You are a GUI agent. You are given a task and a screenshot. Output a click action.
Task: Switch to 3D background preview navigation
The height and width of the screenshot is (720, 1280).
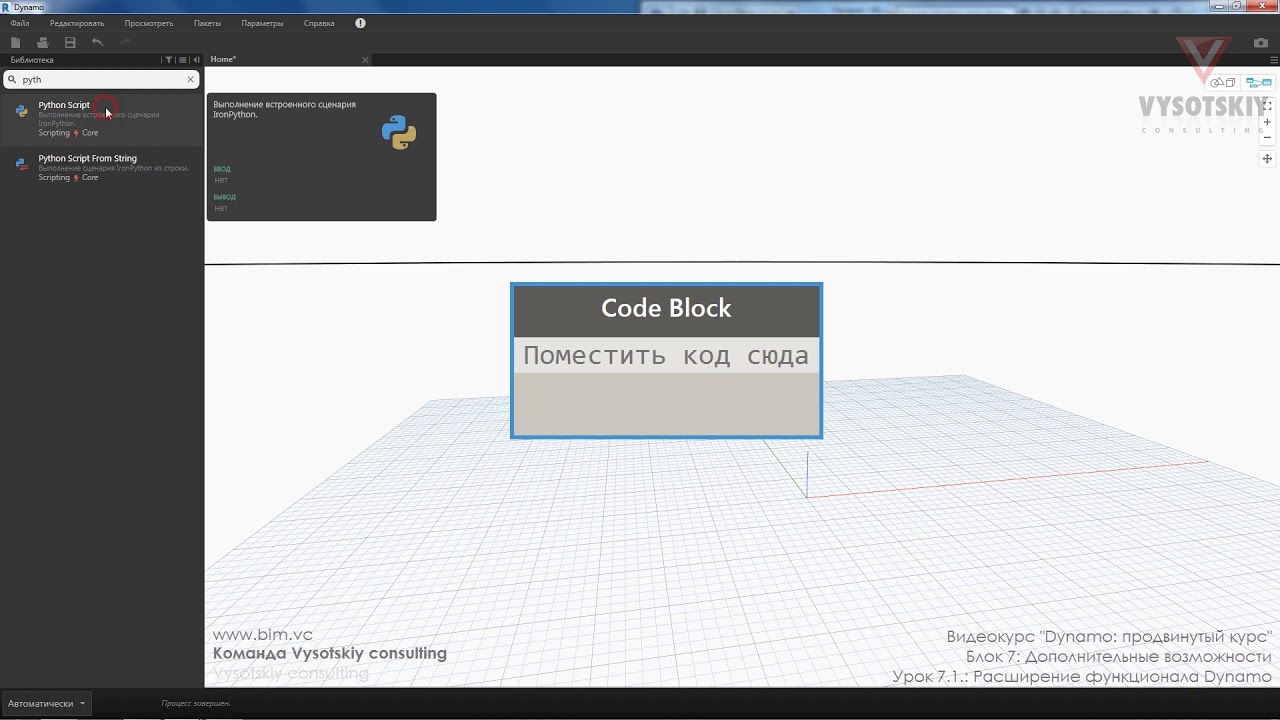click(x=1223, y=83)
